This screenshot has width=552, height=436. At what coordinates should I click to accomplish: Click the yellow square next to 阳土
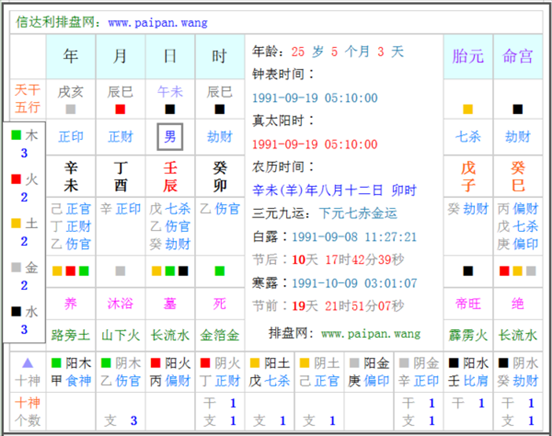[255, 363]
